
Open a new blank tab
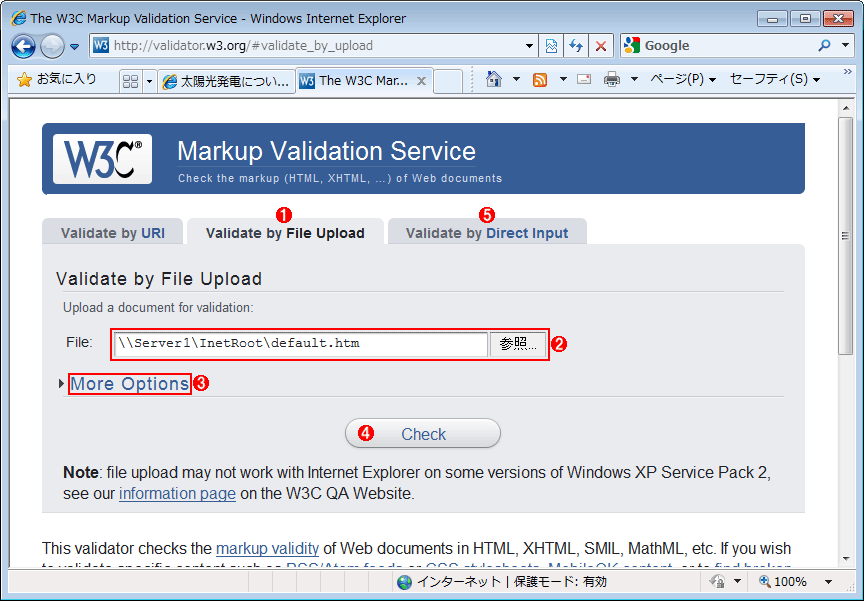(448, 82)
